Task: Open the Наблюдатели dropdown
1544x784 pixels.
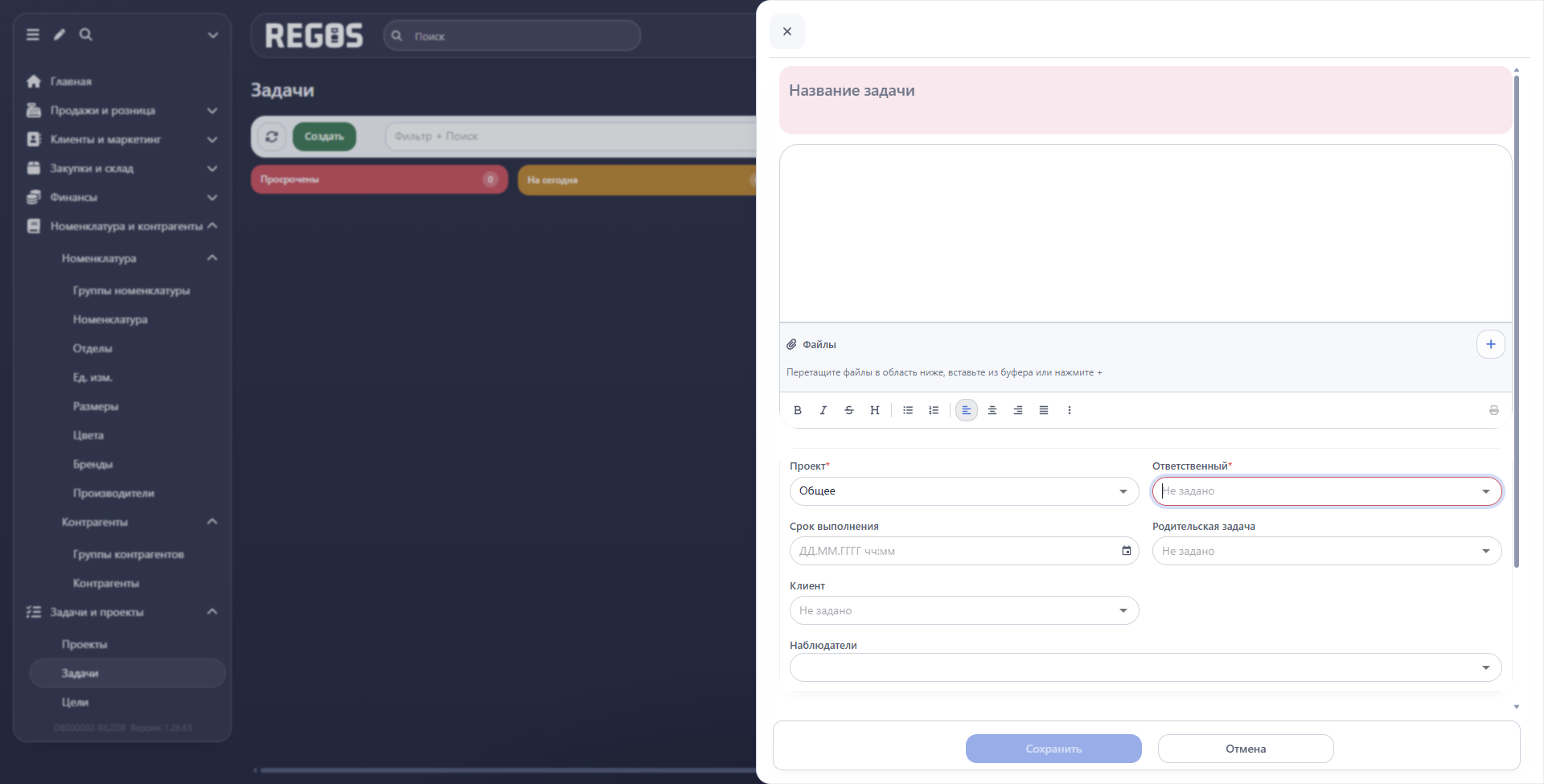Action: (1145, 667)
